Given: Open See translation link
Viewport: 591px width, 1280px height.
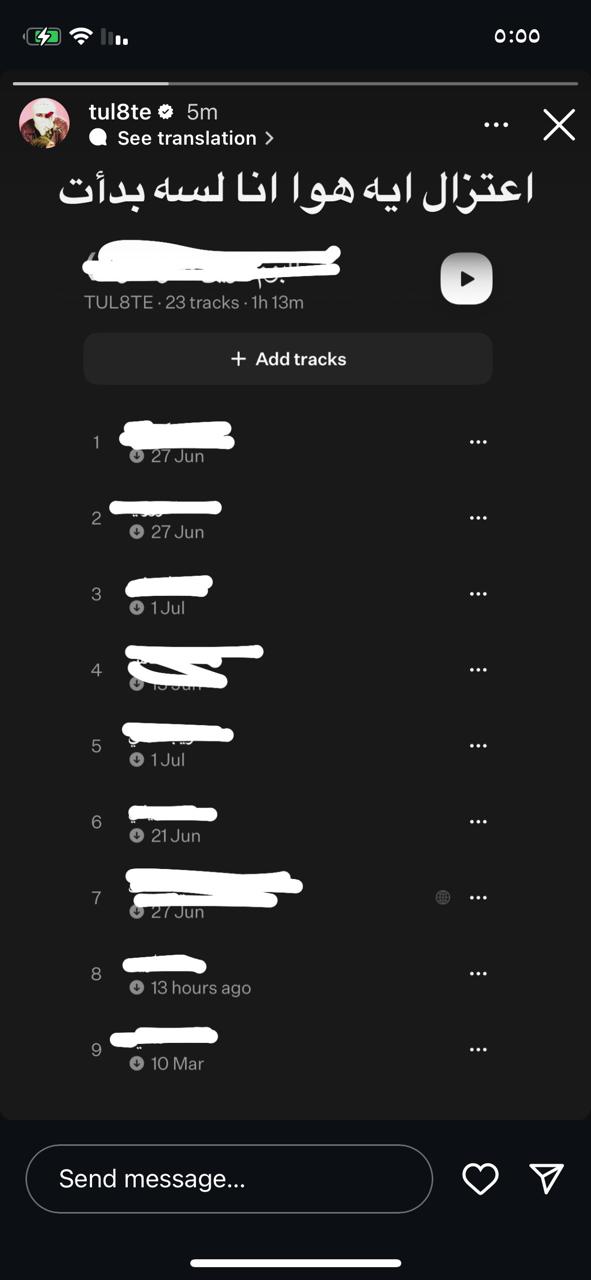Looking at the screenshot, I should pos(187,138).
